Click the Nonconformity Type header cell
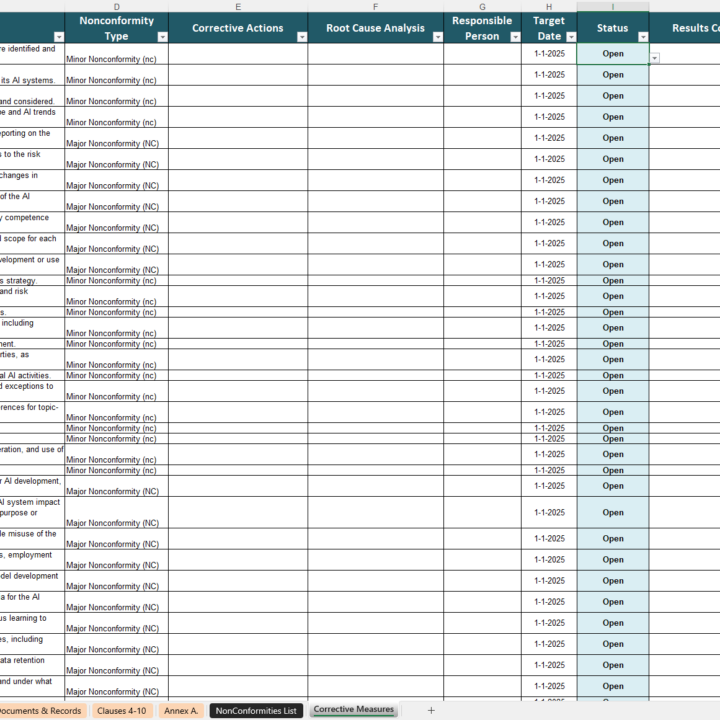 coord(117,28)
